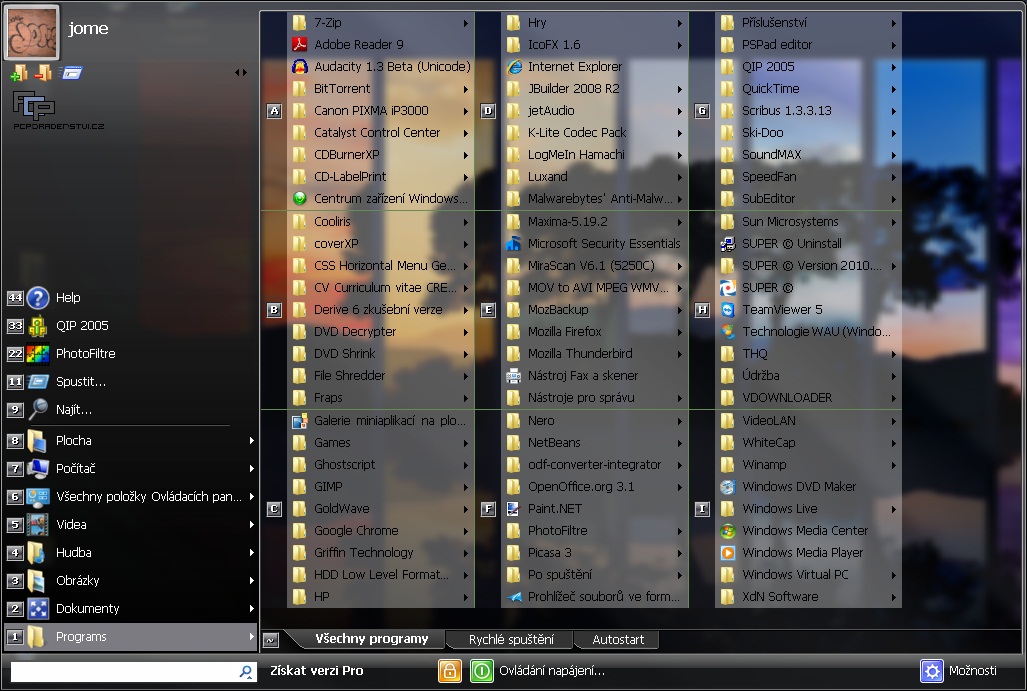1027x691 pixels.
Task: Open Centrum zařízení Windows
Action: coord(381,198)
